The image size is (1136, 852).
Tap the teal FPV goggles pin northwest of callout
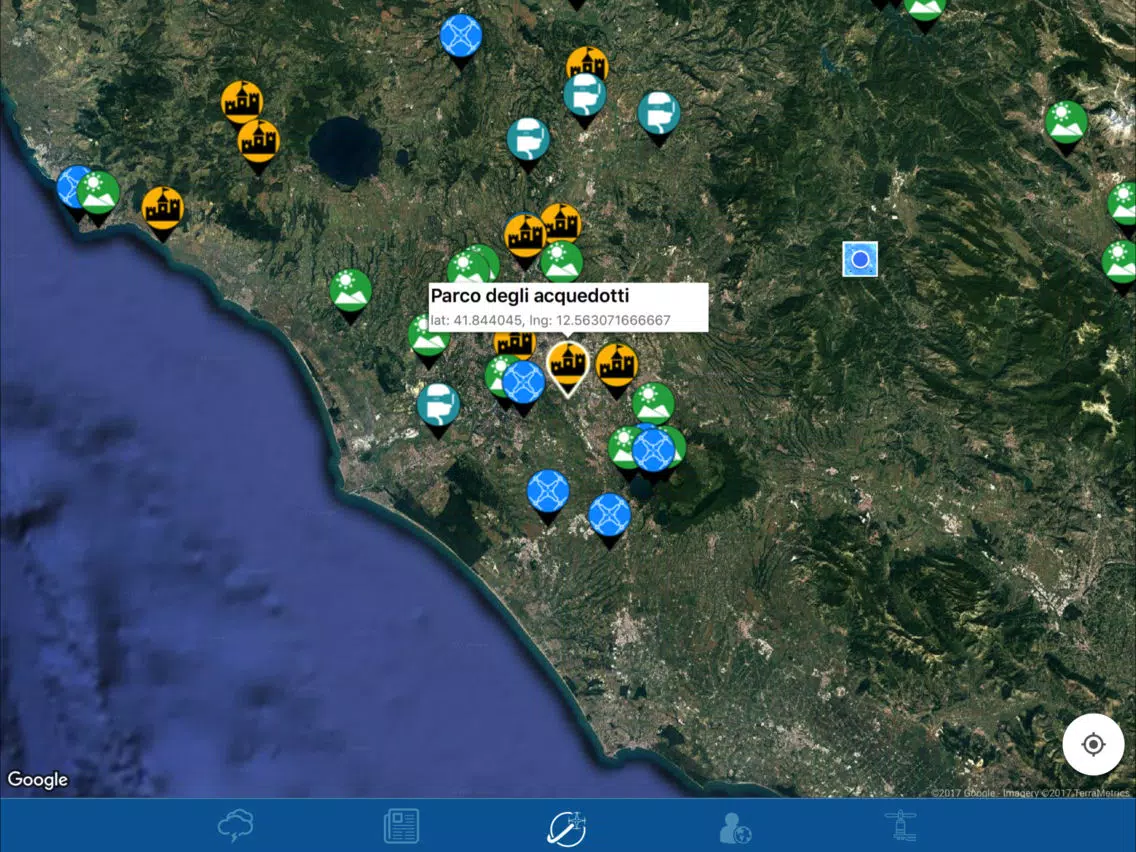point(528,139)
